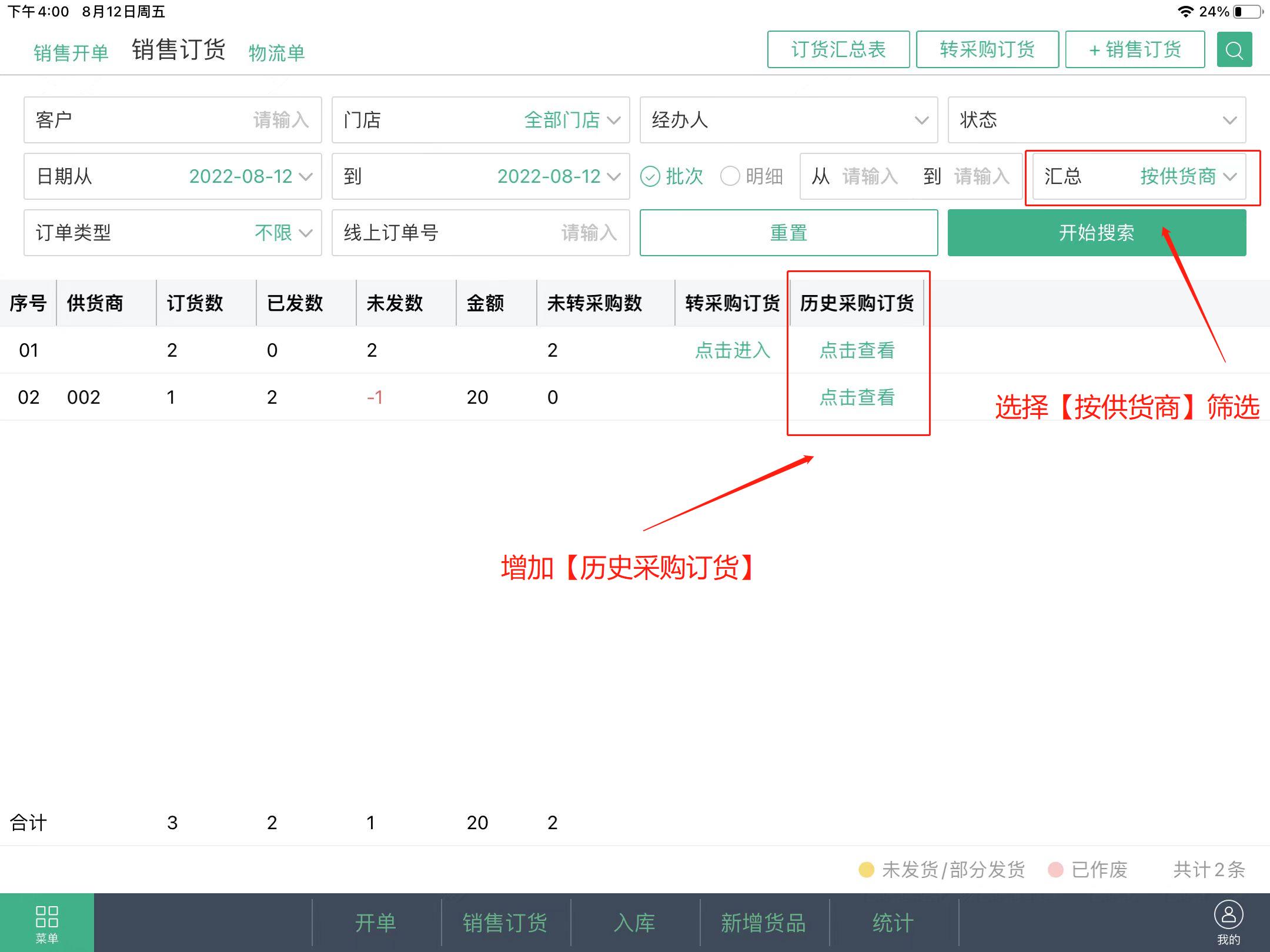Viewport: 1270px width, 952px height.
Task: Tap 统计 in the bottom bar
Action: [x=894, y=923]
